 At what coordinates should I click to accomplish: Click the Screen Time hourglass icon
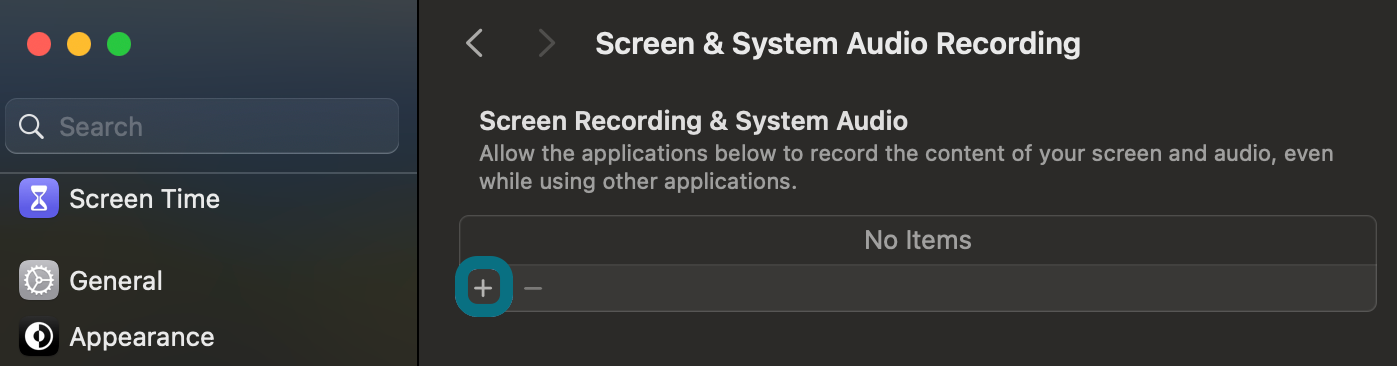pyautogui.click(x=39, y=199)
